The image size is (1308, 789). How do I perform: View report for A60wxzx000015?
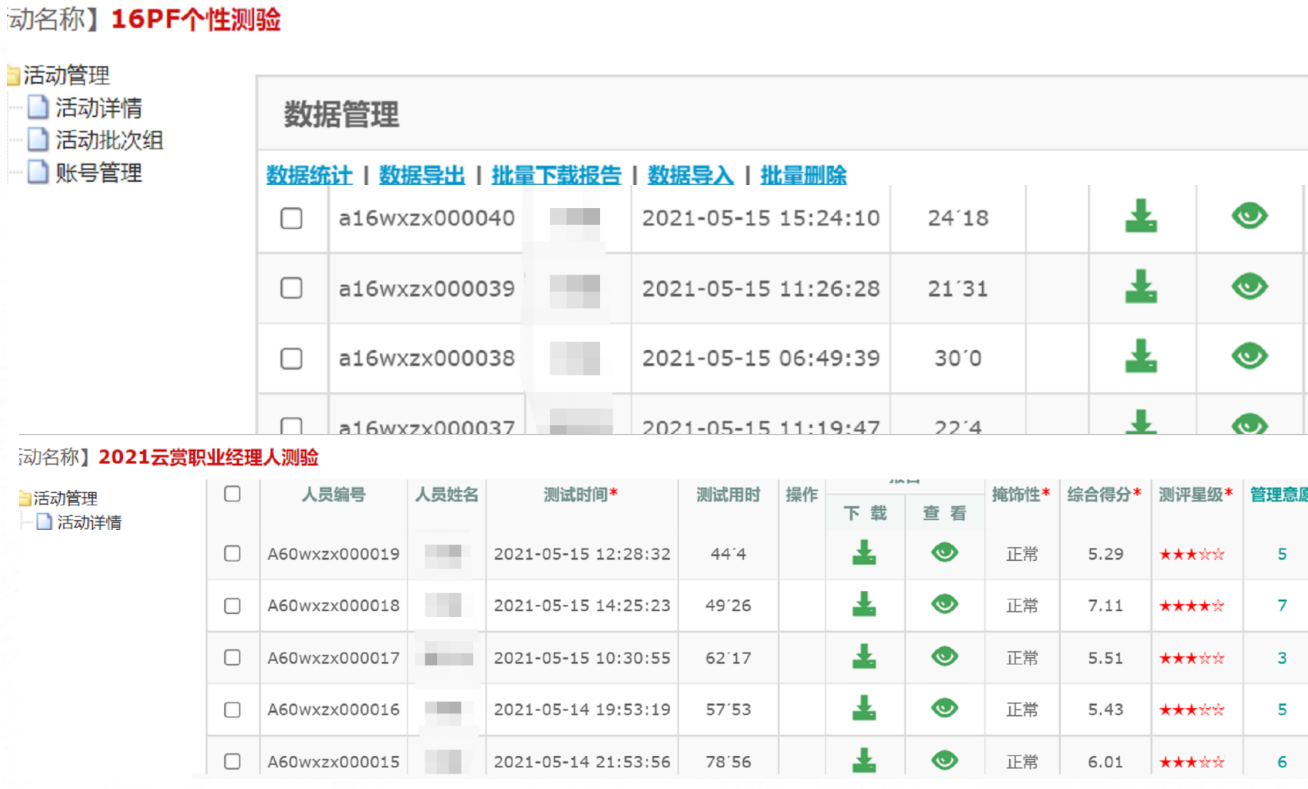(944, 760)
